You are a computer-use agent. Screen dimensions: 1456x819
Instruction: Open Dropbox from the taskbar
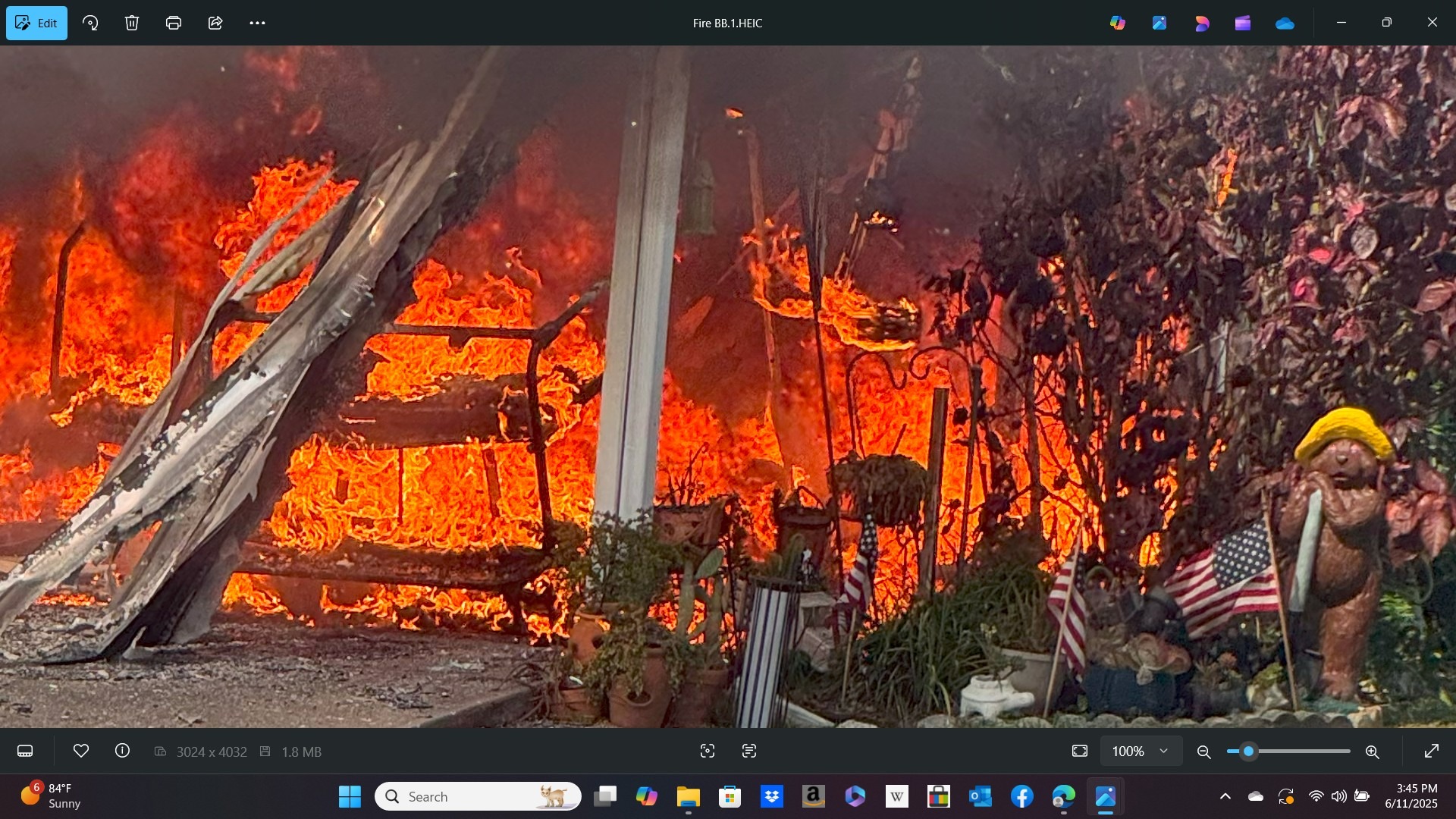pyautogui.click(x=772, y=797)
